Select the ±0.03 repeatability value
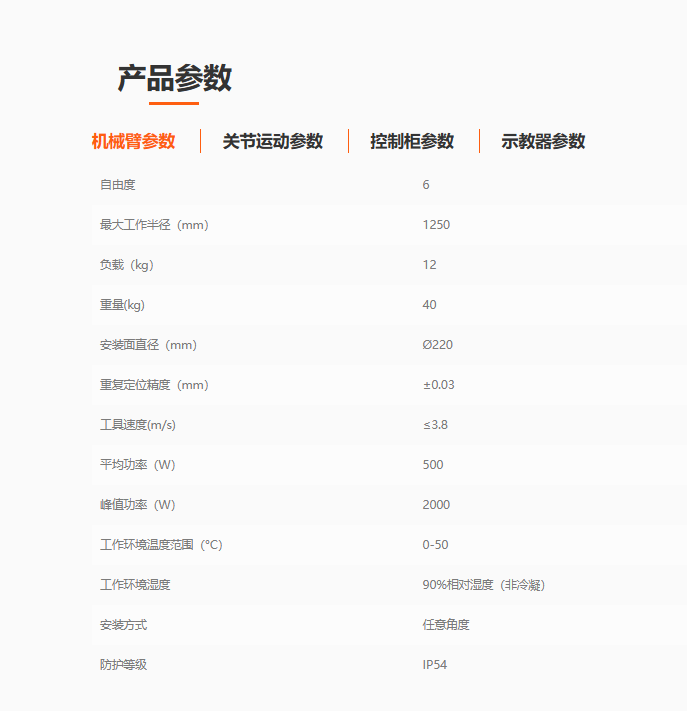This screenshot has width=687, height=711. coord(438,385)
